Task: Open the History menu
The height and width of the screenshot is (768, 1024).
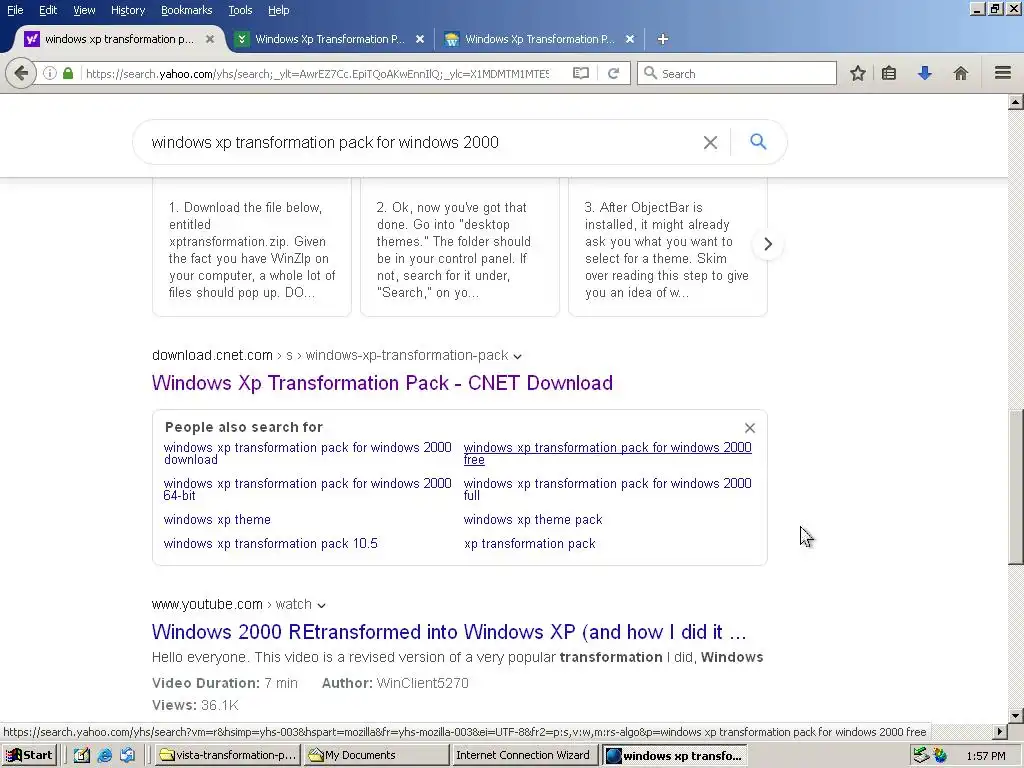Action: (x=127, y=10)
